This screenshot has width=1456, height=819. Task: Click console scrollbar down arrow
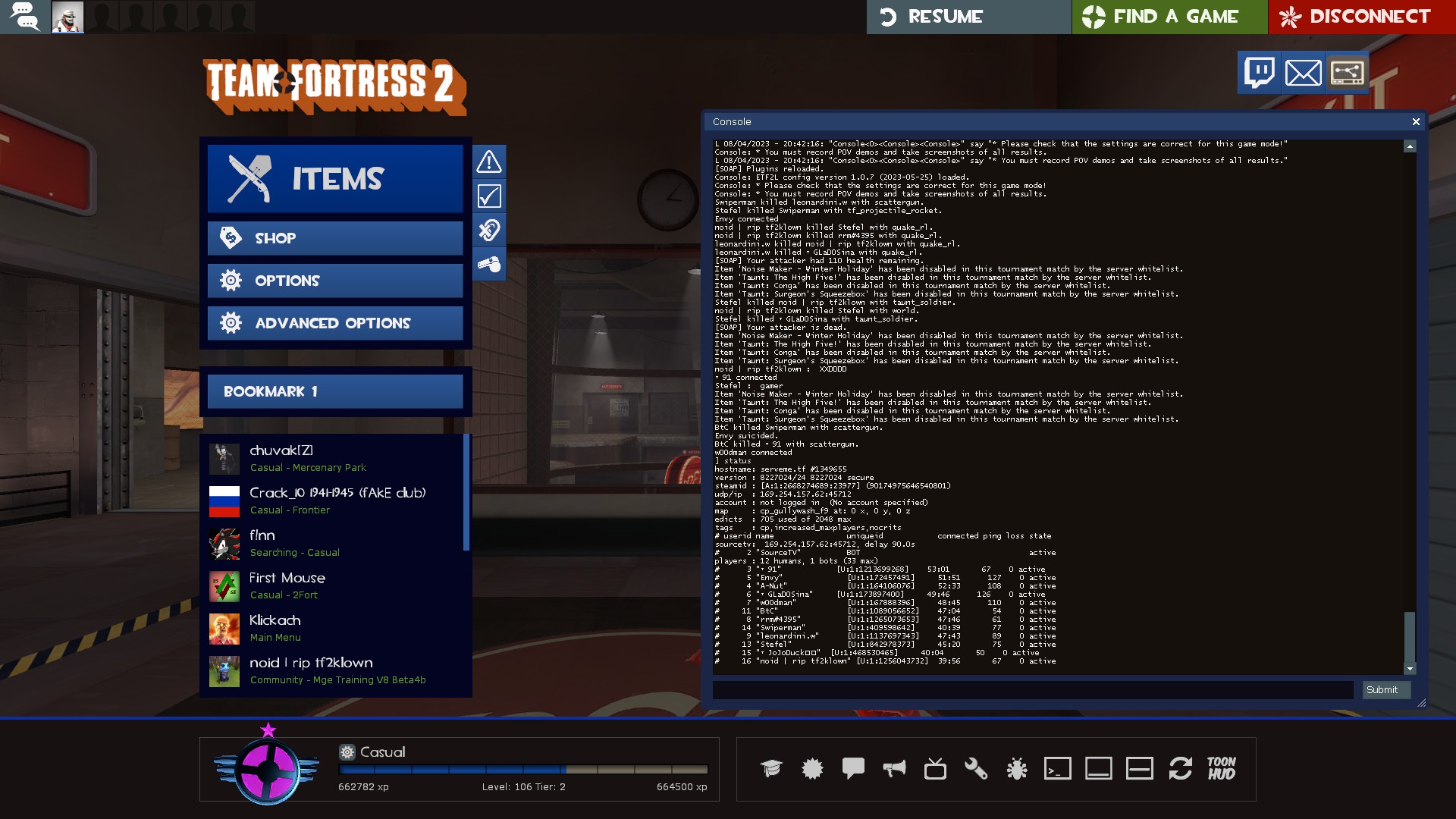click(1410, 669)
